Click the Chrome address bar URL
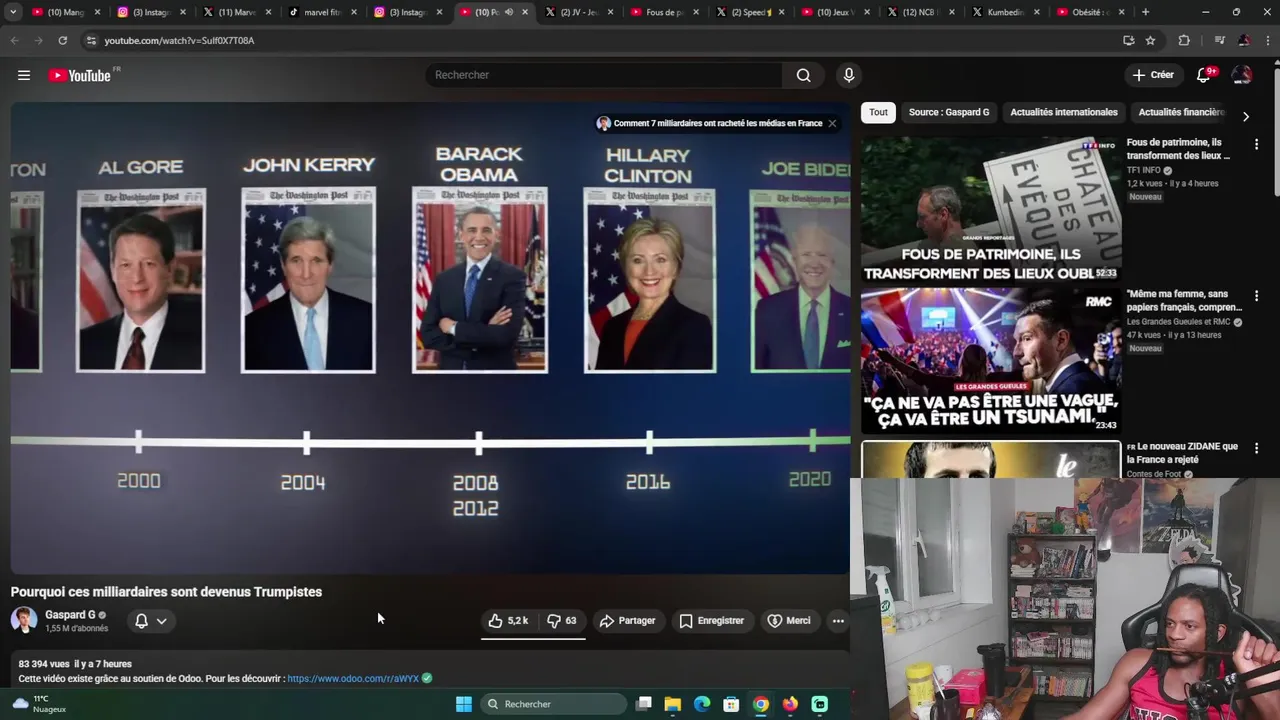Image resolution: width=1280 pixels, height=720 pixels. tap(179, 40)
